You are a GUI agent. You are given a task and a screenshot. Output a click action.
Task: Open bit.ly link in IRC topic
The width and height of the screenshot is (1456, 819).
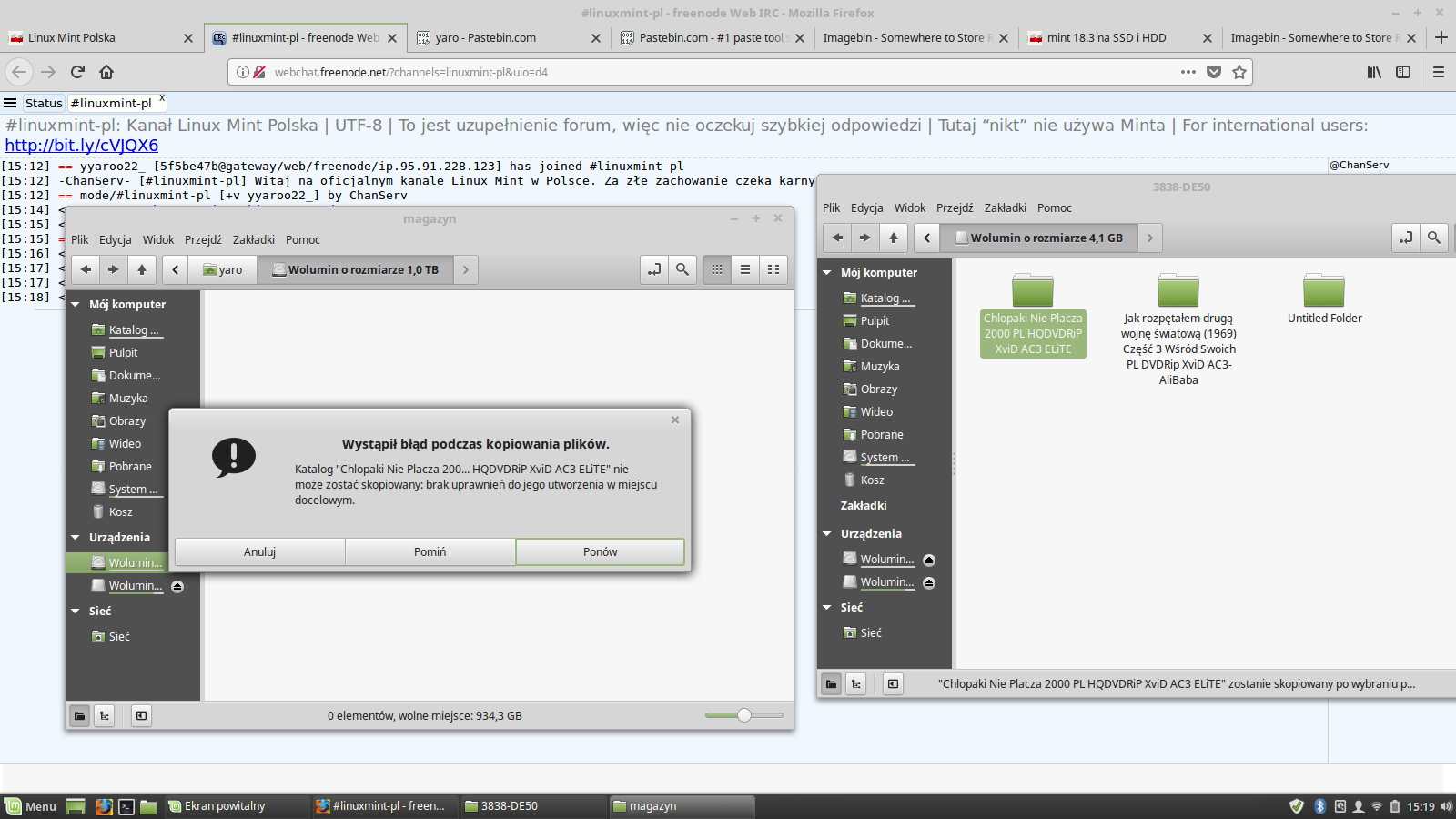(82, 146)
